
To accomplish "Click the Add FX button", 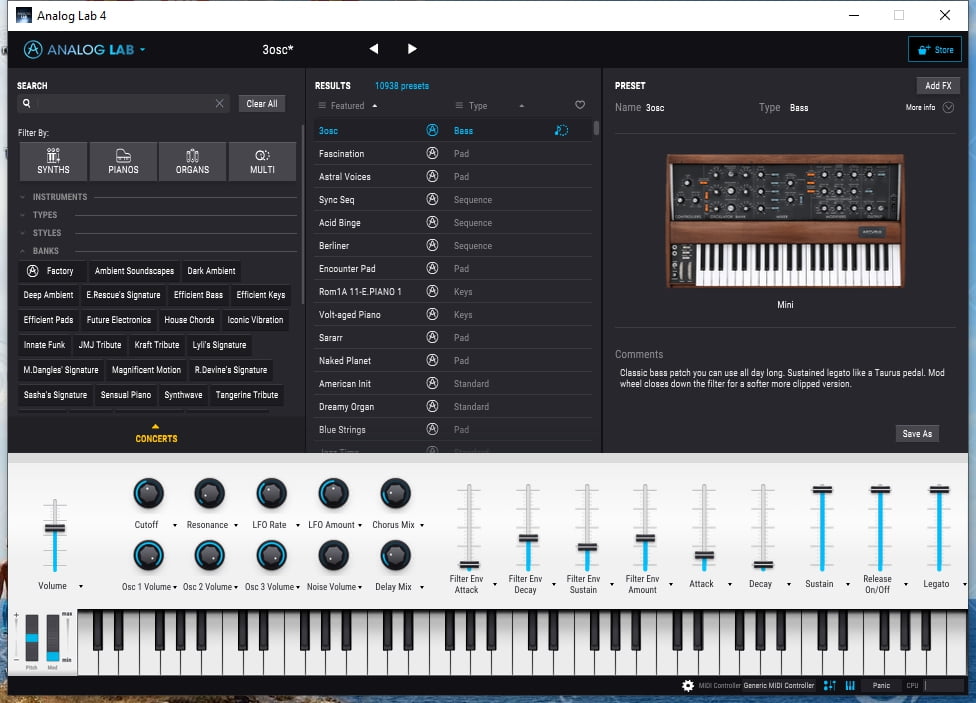I will click(938, 86).
